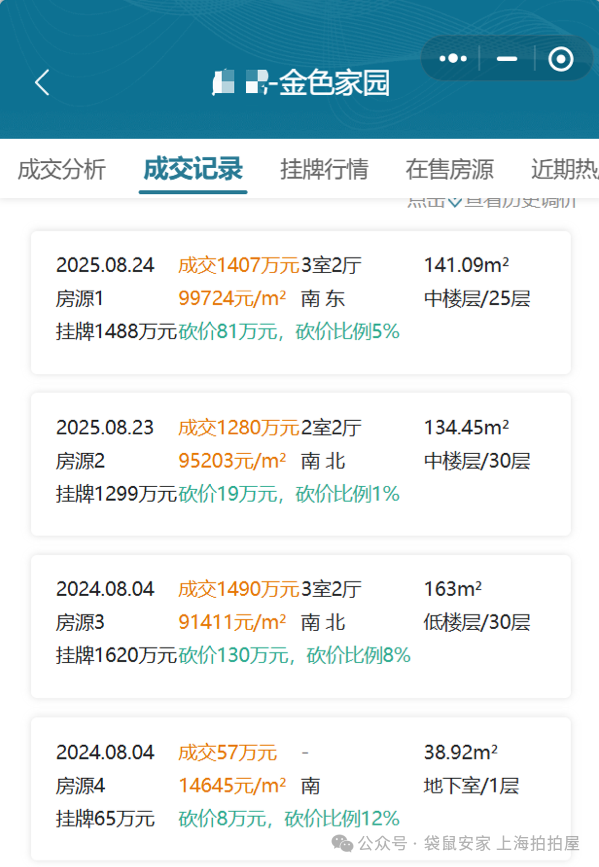599x867 pixels.
Task: Close mini program using the circle target icon
Action: click(561, 59)
